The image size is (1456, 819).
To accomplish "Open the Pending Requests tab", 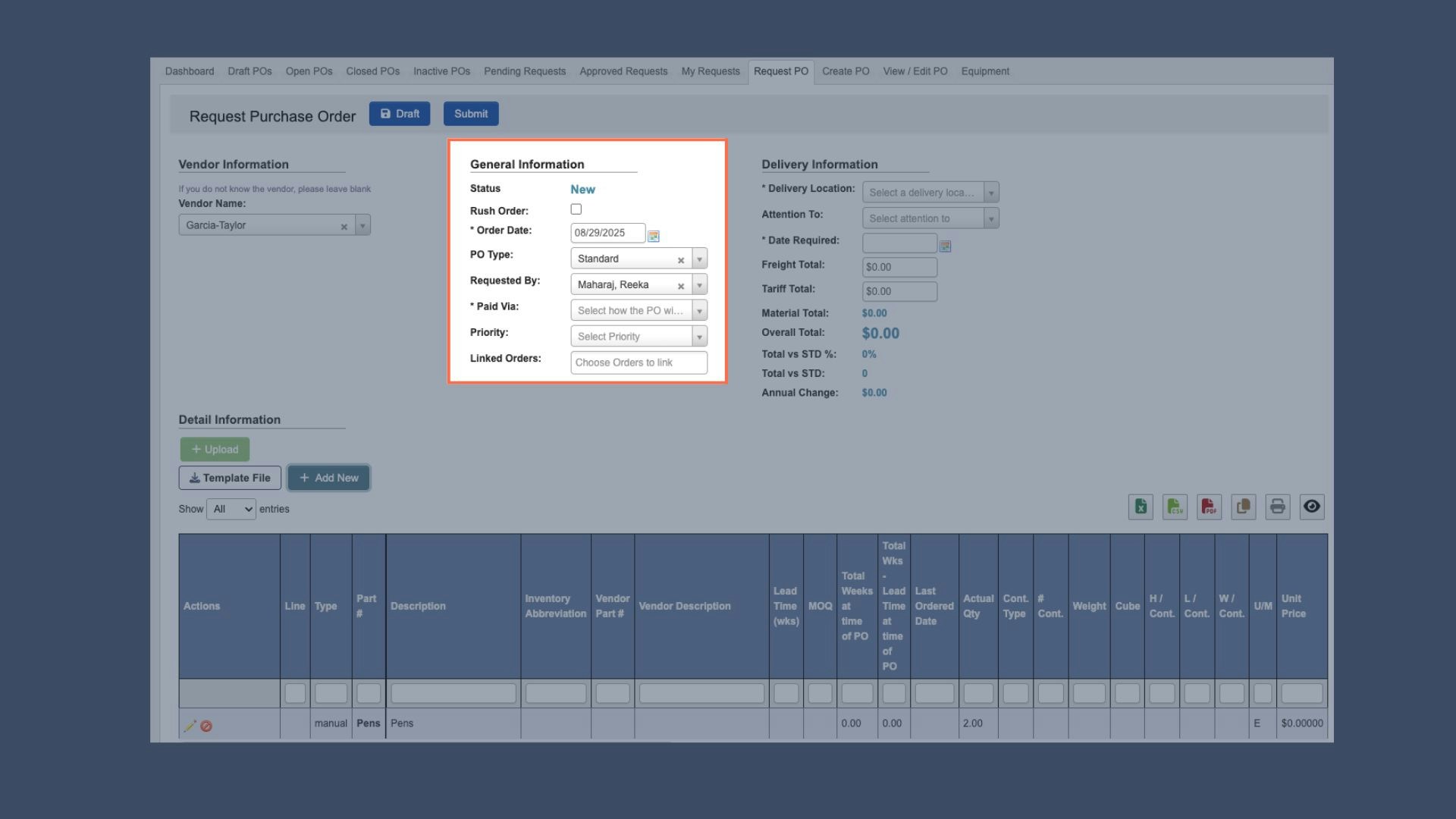I will click(525, 71).
